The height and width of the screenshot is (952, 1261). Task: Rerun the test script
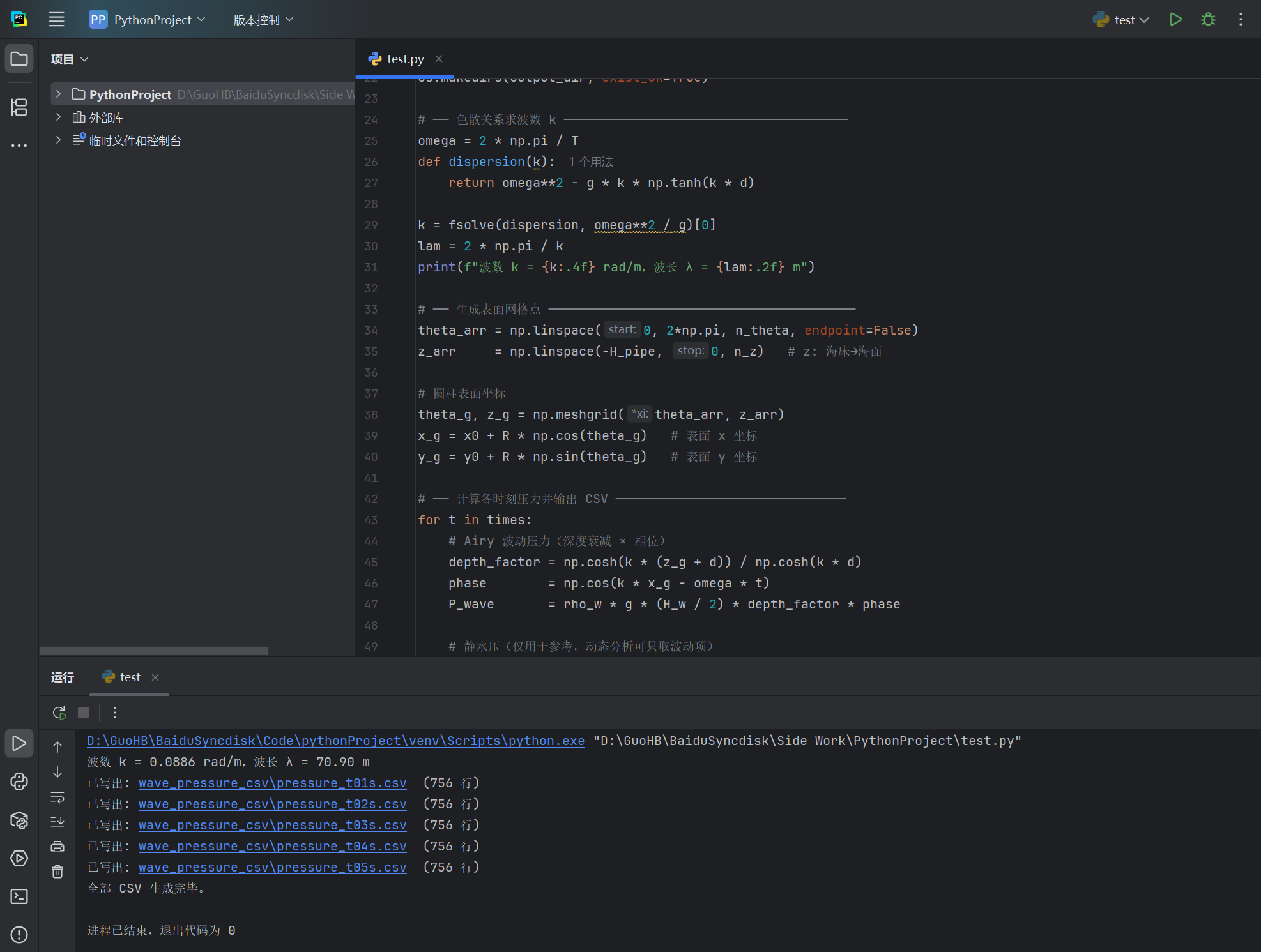59,713
